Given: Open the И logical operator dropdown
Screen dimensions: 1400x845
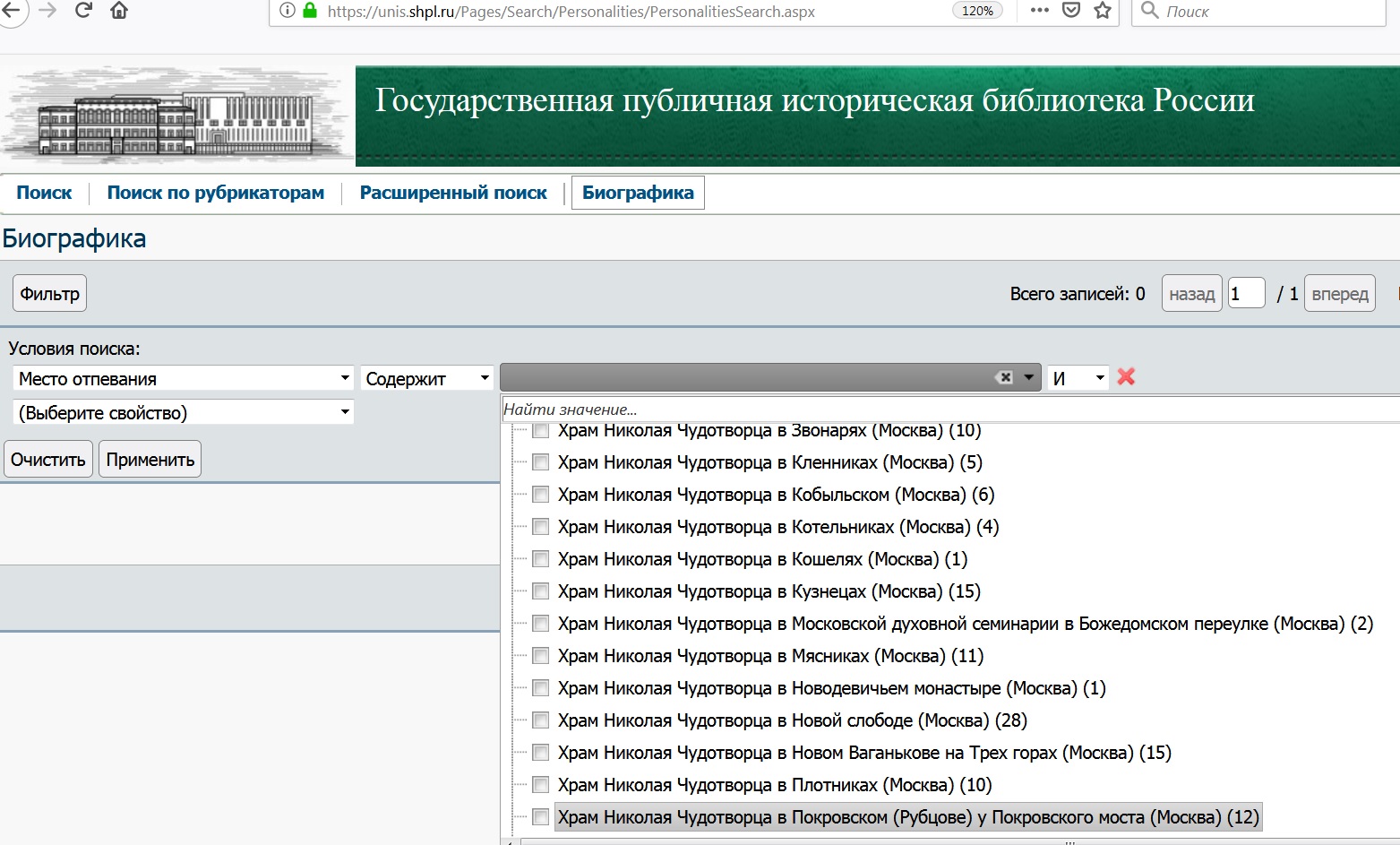Looking at the screenshot, I should coord(1078,378).
